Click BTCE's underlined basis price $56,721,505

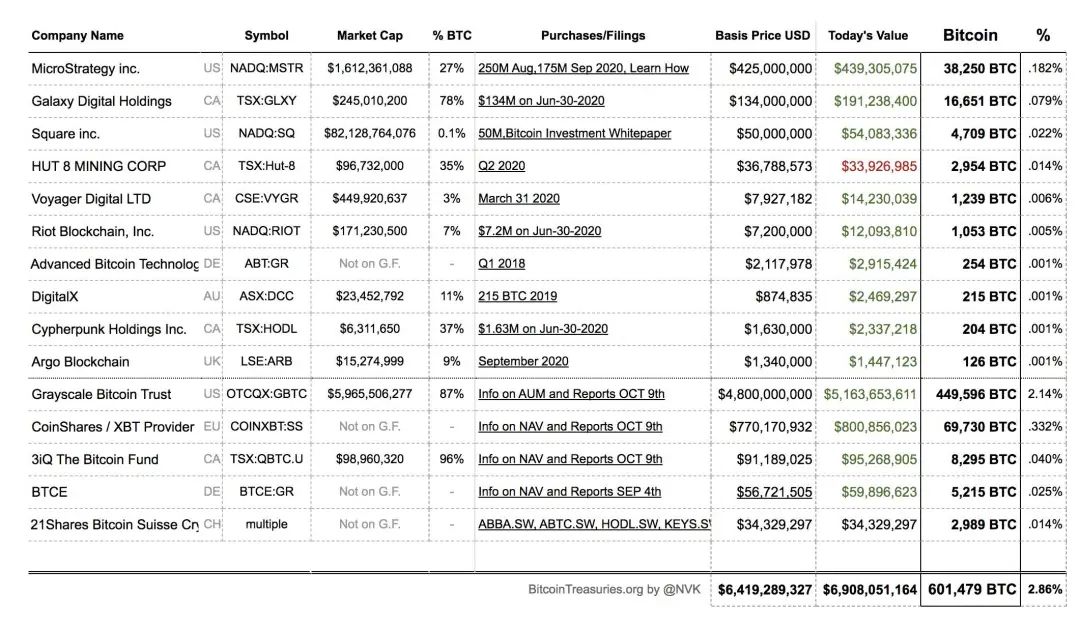coord(774,491)
